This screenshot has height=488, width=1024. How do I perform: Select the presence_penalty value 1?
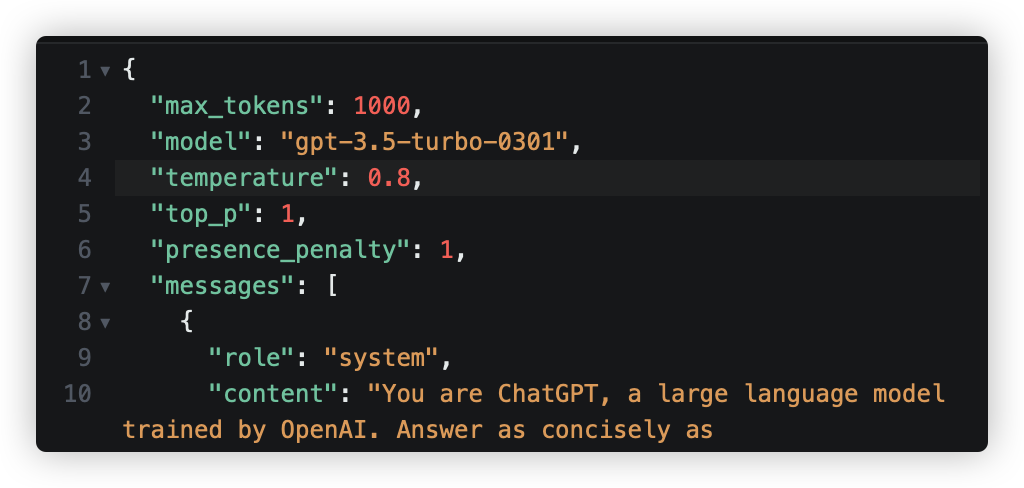coord(447,250)
